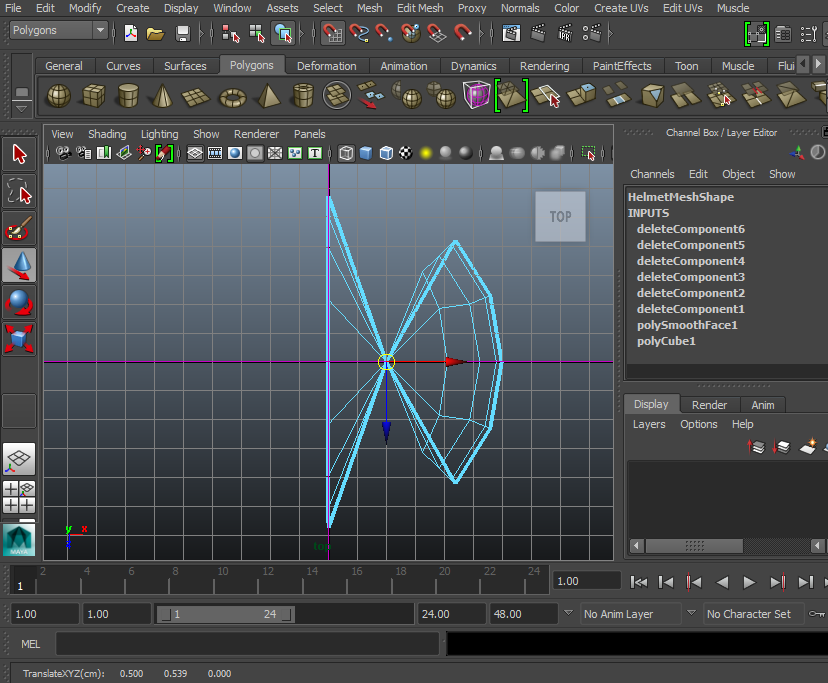Select the Move tool in the toolbox

(x=20, y=265)
